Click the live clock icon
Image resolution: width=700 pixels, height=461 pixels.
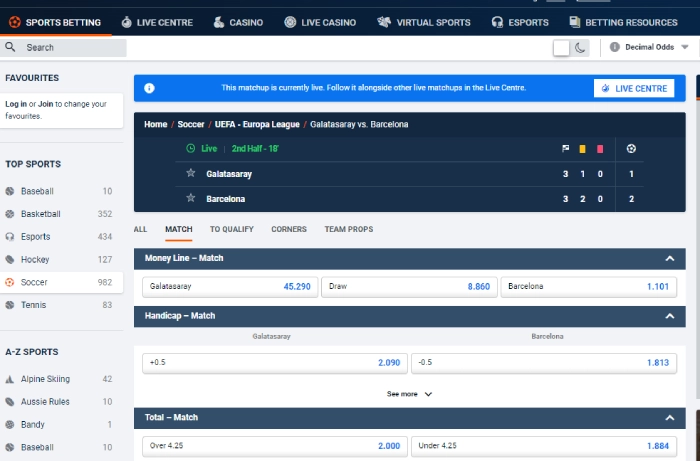[191, 149]
